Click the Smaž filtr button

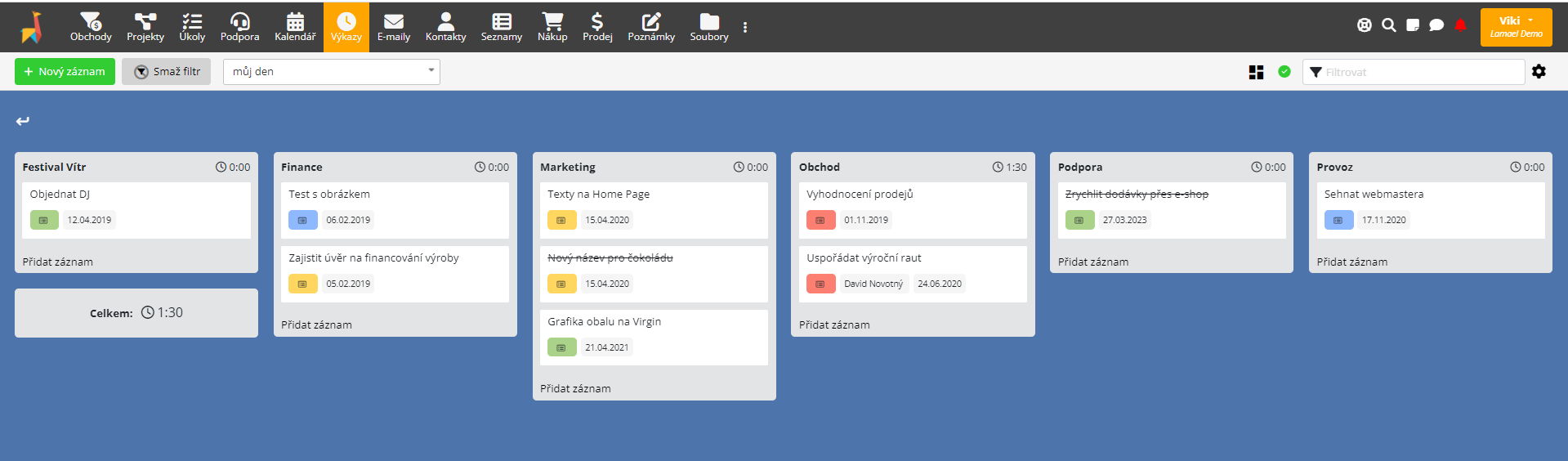click(x=167, y=72)
